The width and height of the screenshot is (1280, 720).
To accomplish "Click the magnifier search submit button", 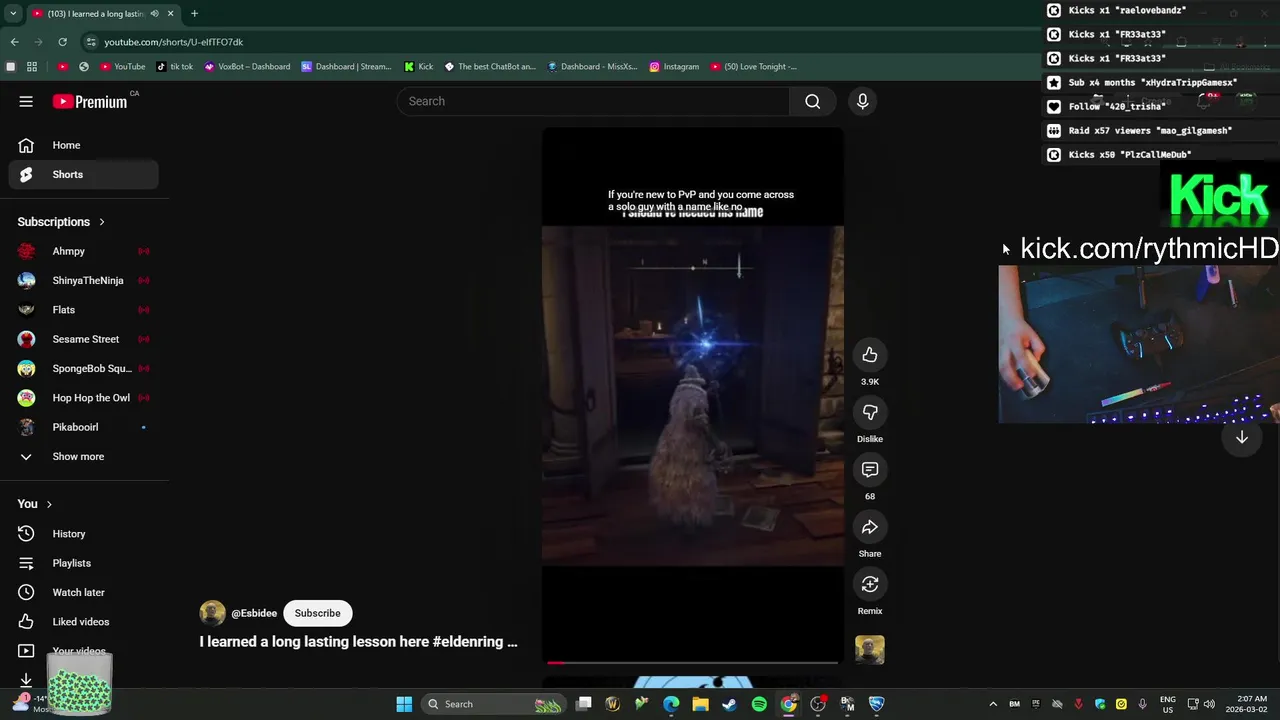I will [x=813, y=101].
